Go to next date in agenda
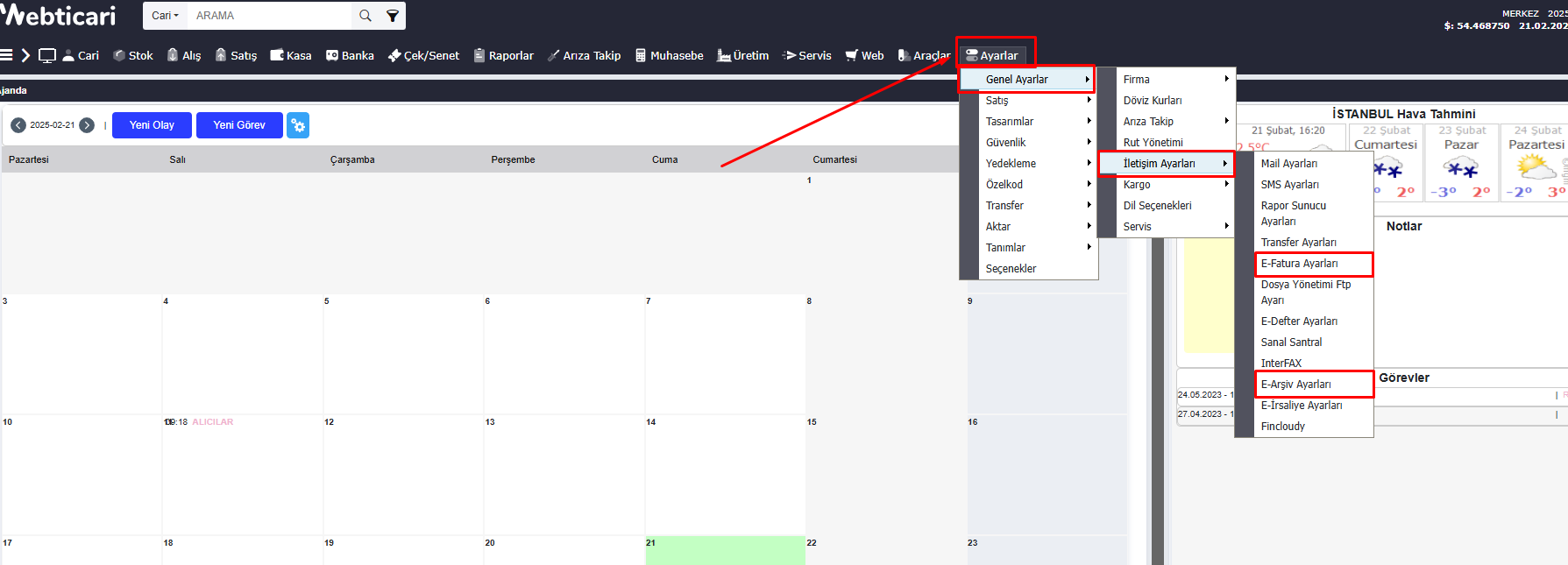 coord(87,125)
